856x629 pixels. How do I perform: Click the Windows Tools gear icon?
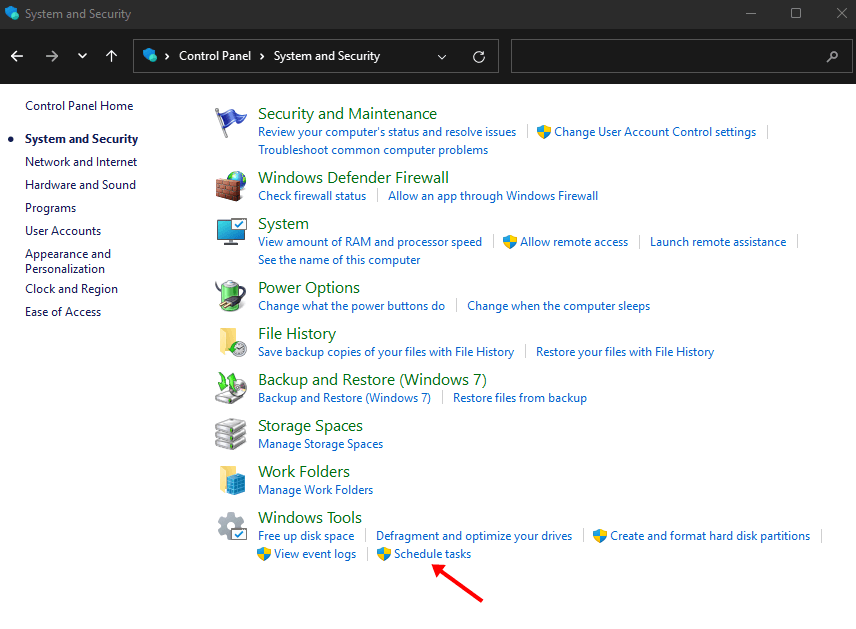click(231, 526)
